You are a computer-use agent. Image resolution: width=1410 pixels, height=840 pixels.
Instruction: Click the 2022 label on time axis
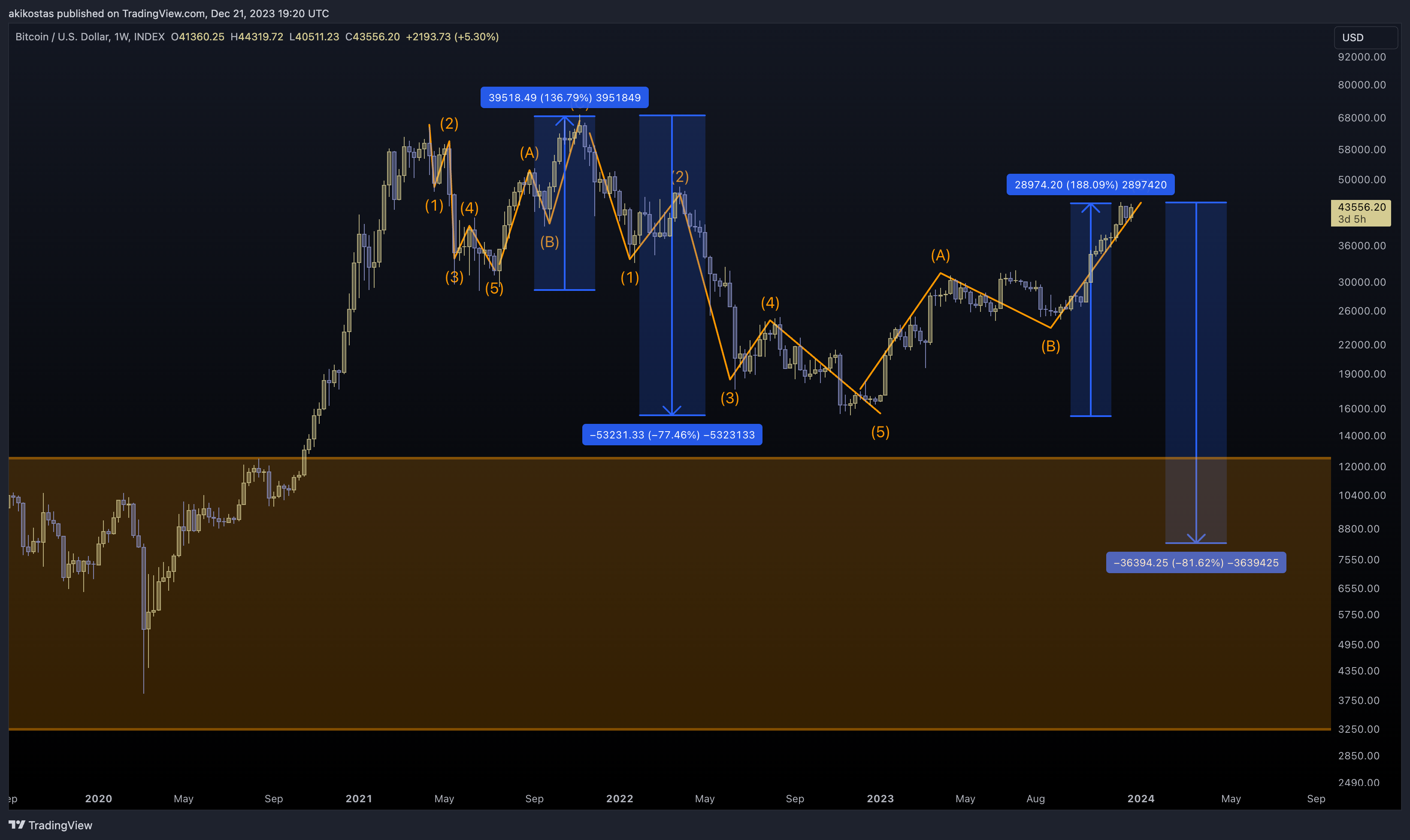619,799
